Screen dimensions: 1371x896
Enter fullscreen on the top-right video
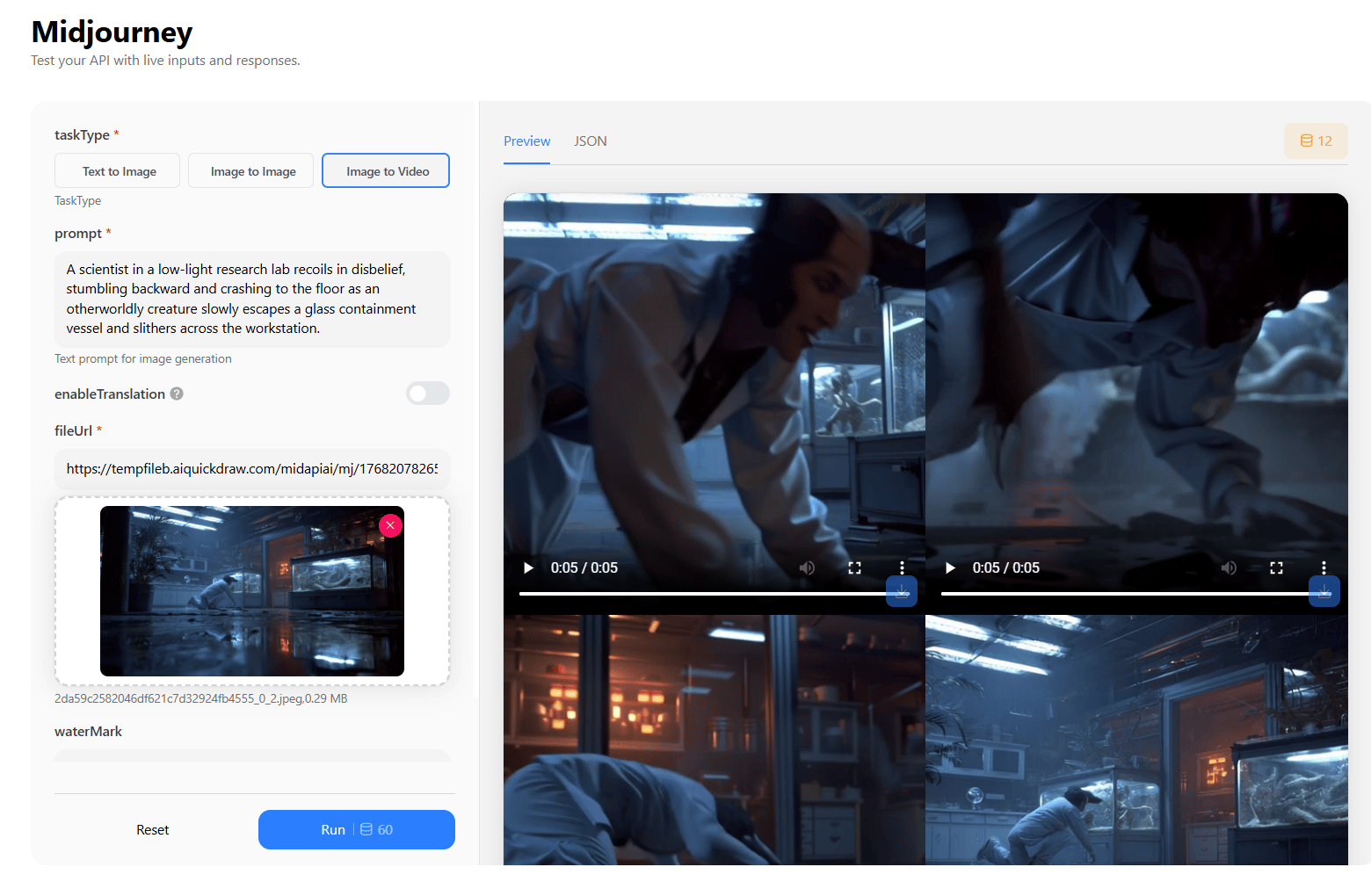tap(1276, 567)
